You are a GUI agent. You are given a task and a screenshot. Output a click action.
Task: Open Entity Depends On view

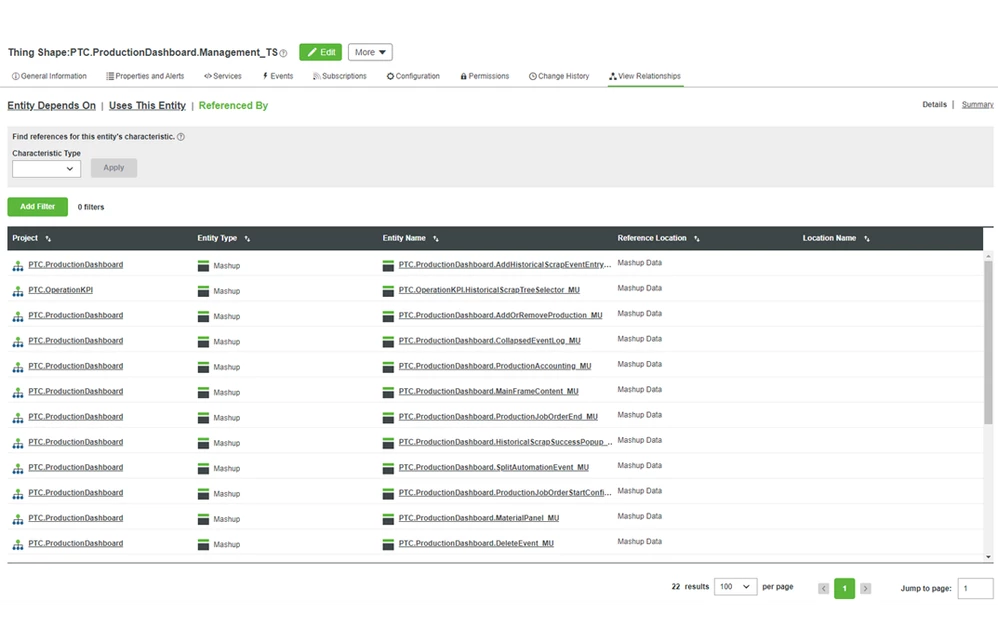click(52, 106)
